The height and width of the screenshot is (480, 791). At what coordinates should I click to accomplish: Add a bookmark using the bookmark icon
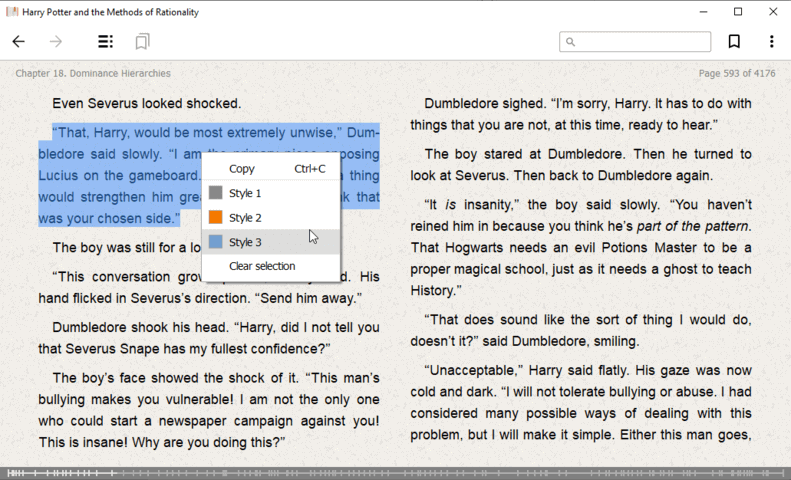[x=734, y=41]
